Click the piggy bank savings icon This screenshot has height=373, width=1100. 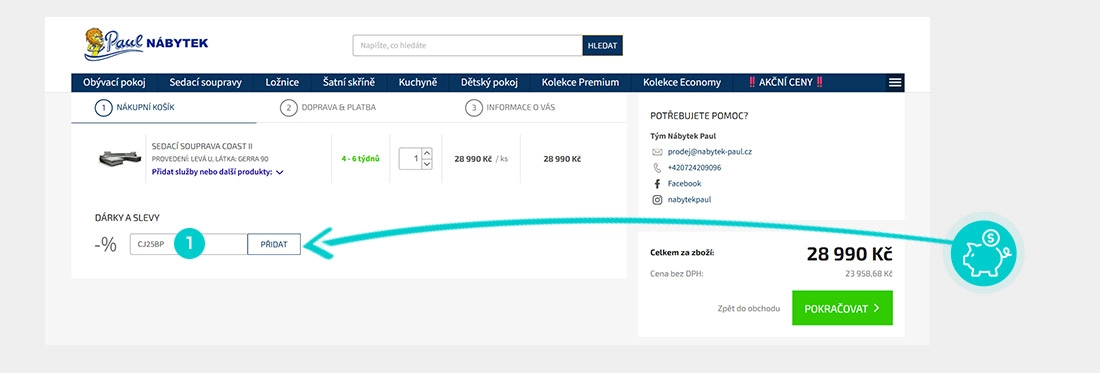(984, 253)
